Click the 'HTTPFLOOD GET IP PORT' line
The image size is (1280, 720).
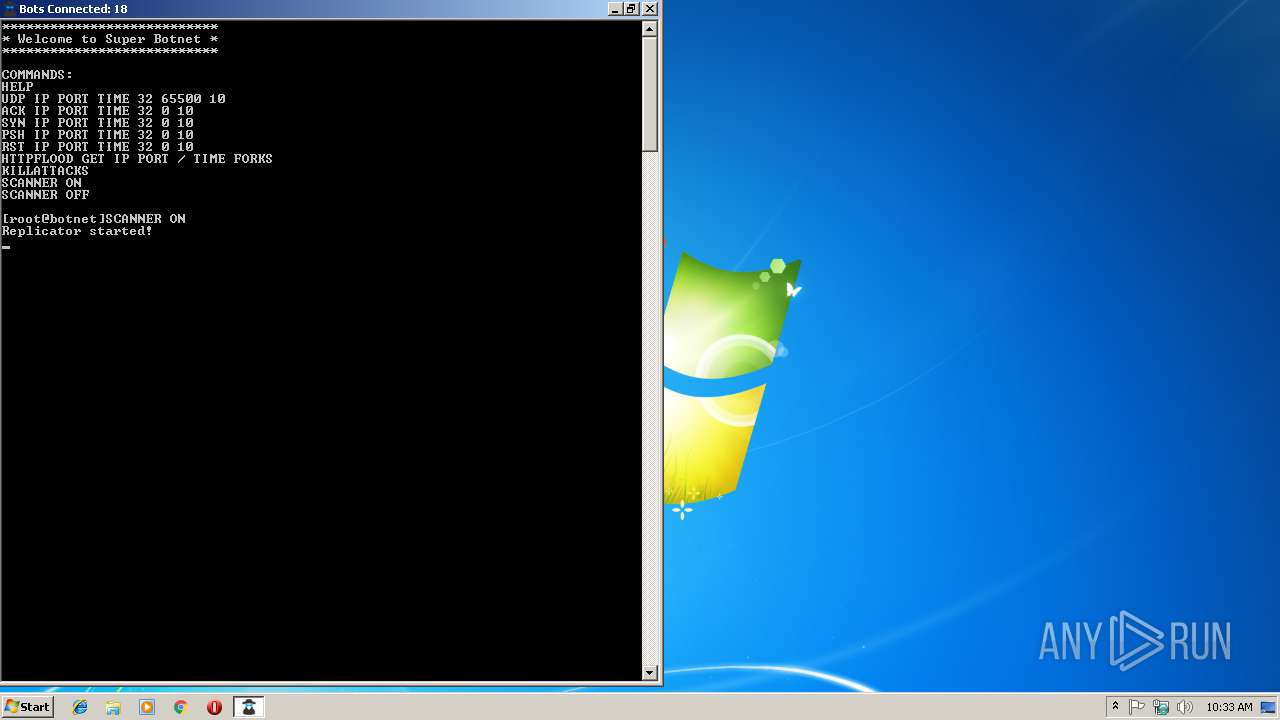[137, 159]
